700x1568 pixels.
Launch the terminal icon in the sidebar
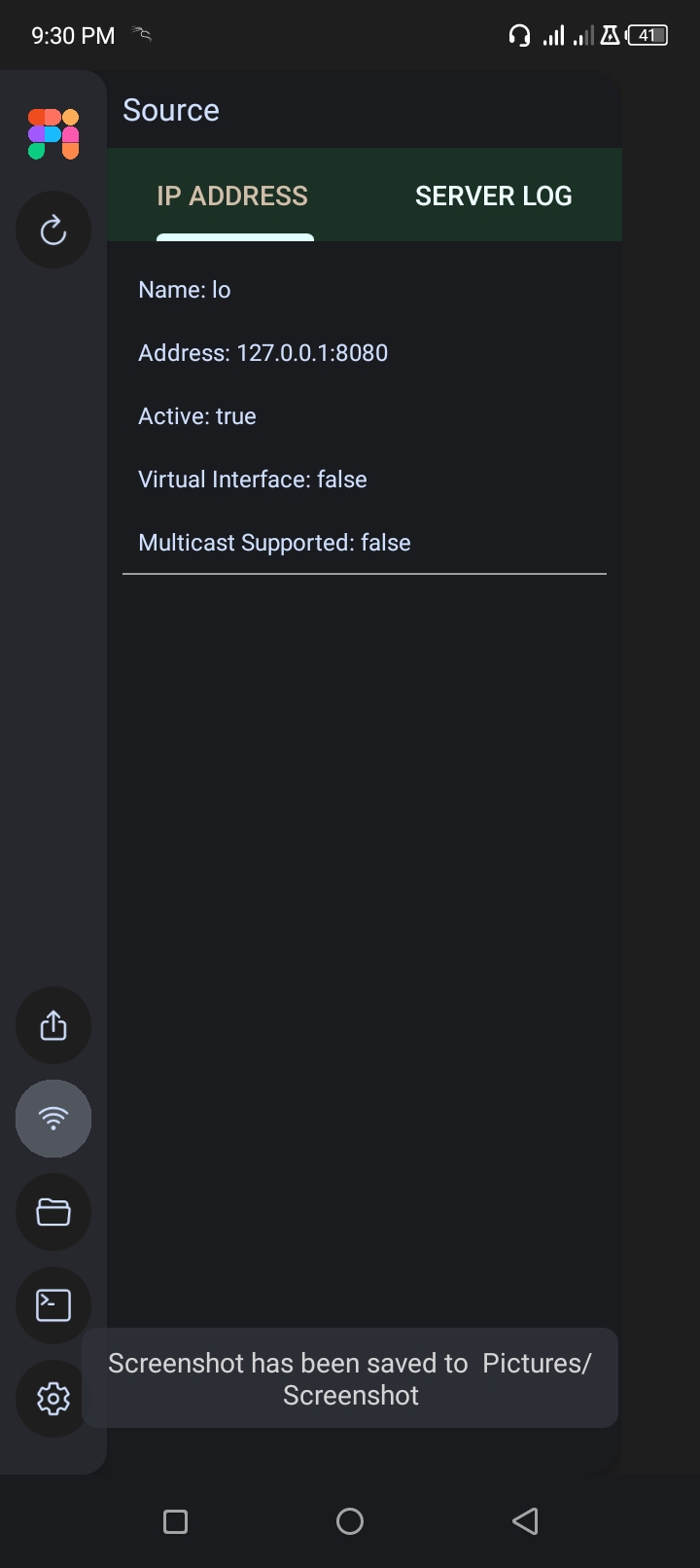point(52,1305)
